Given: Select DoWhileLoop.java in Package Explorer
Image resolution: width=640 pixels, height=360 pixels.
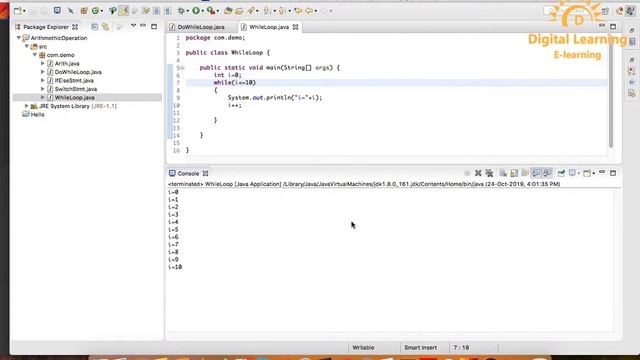Looking at the screenshot, I should 78,72.
